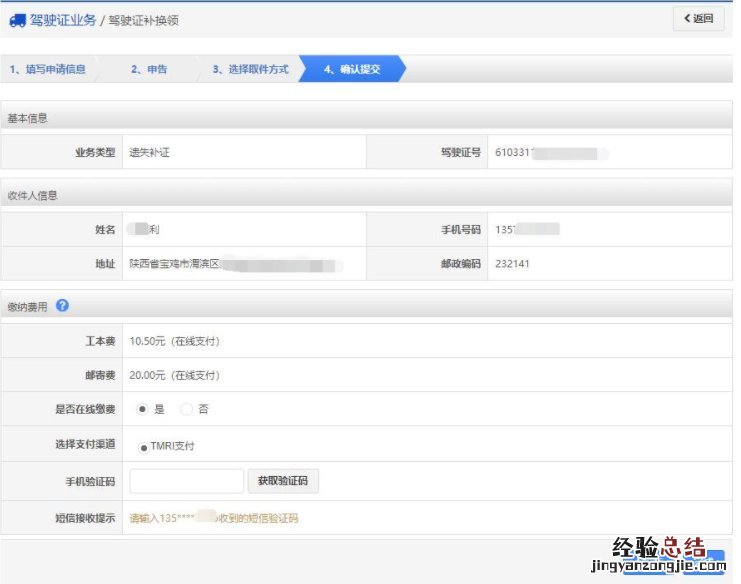Click the postal code value 232141

coord(512,265)
